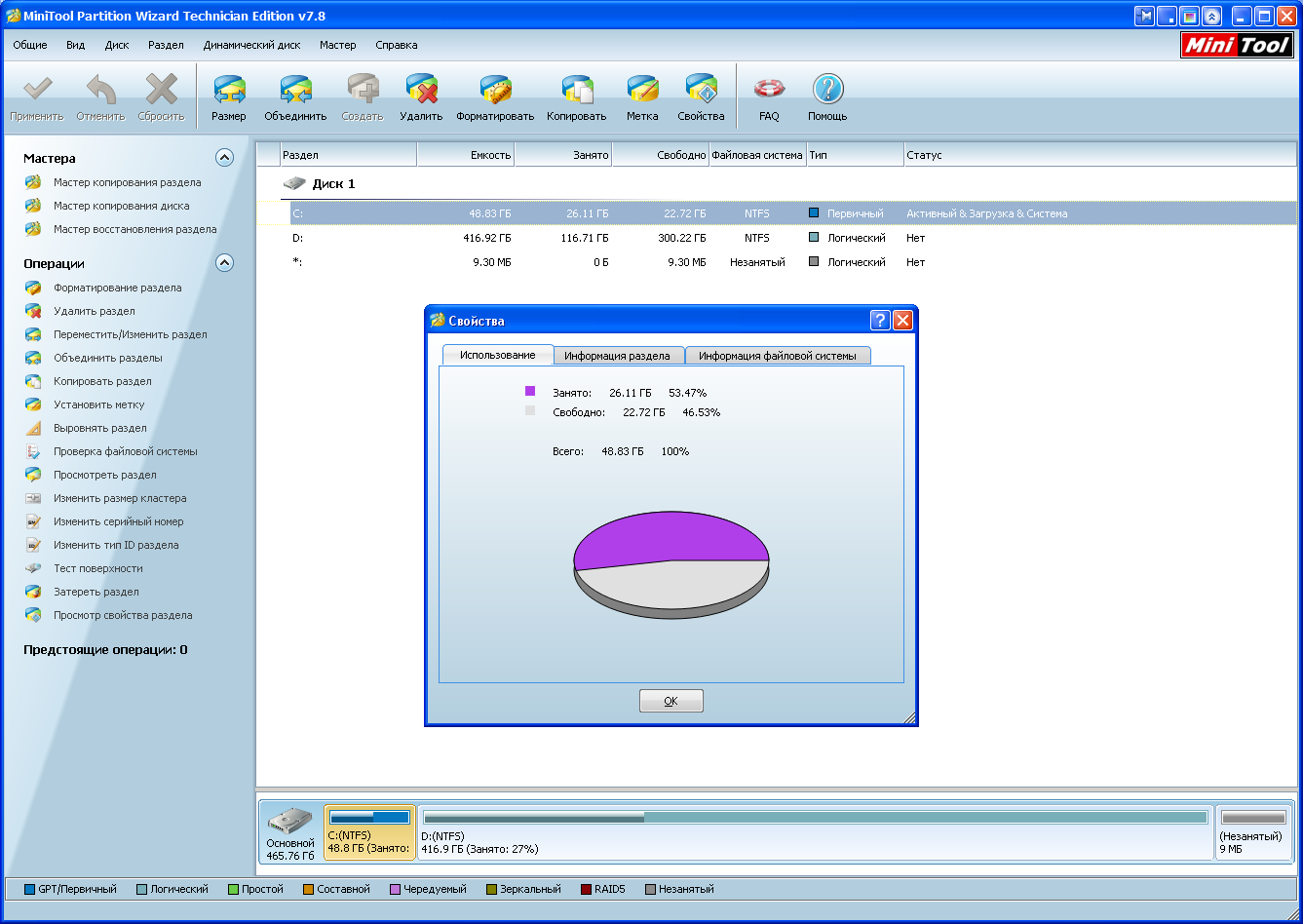Choose Установить метку operation

pyautogui.click(x=98, y=404)
